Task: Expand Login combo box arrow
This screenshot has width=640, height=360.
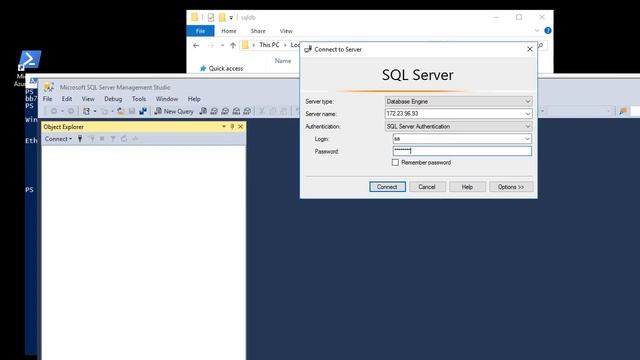Action: click(x=527, y=139)
